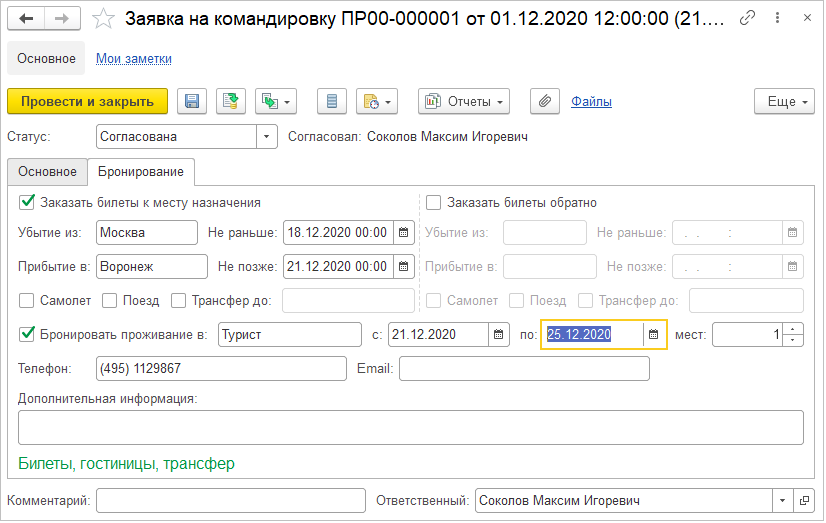Switch to Основное navigation section

point(46,58)
